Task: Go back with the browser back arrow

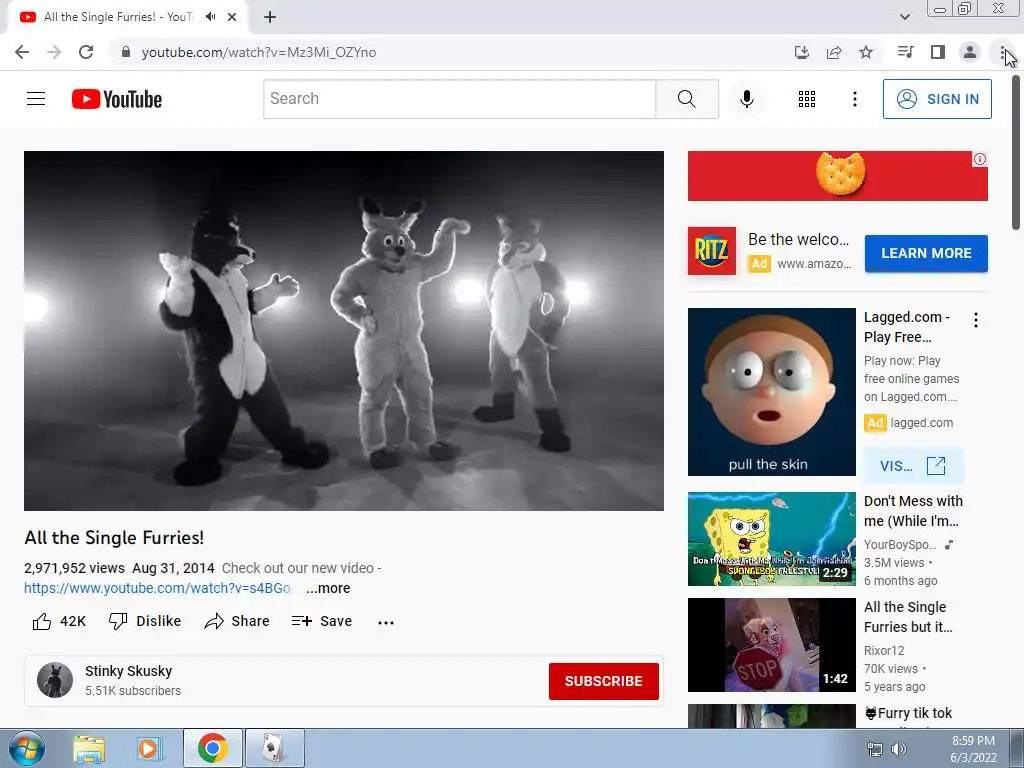Action: (22, 52)
